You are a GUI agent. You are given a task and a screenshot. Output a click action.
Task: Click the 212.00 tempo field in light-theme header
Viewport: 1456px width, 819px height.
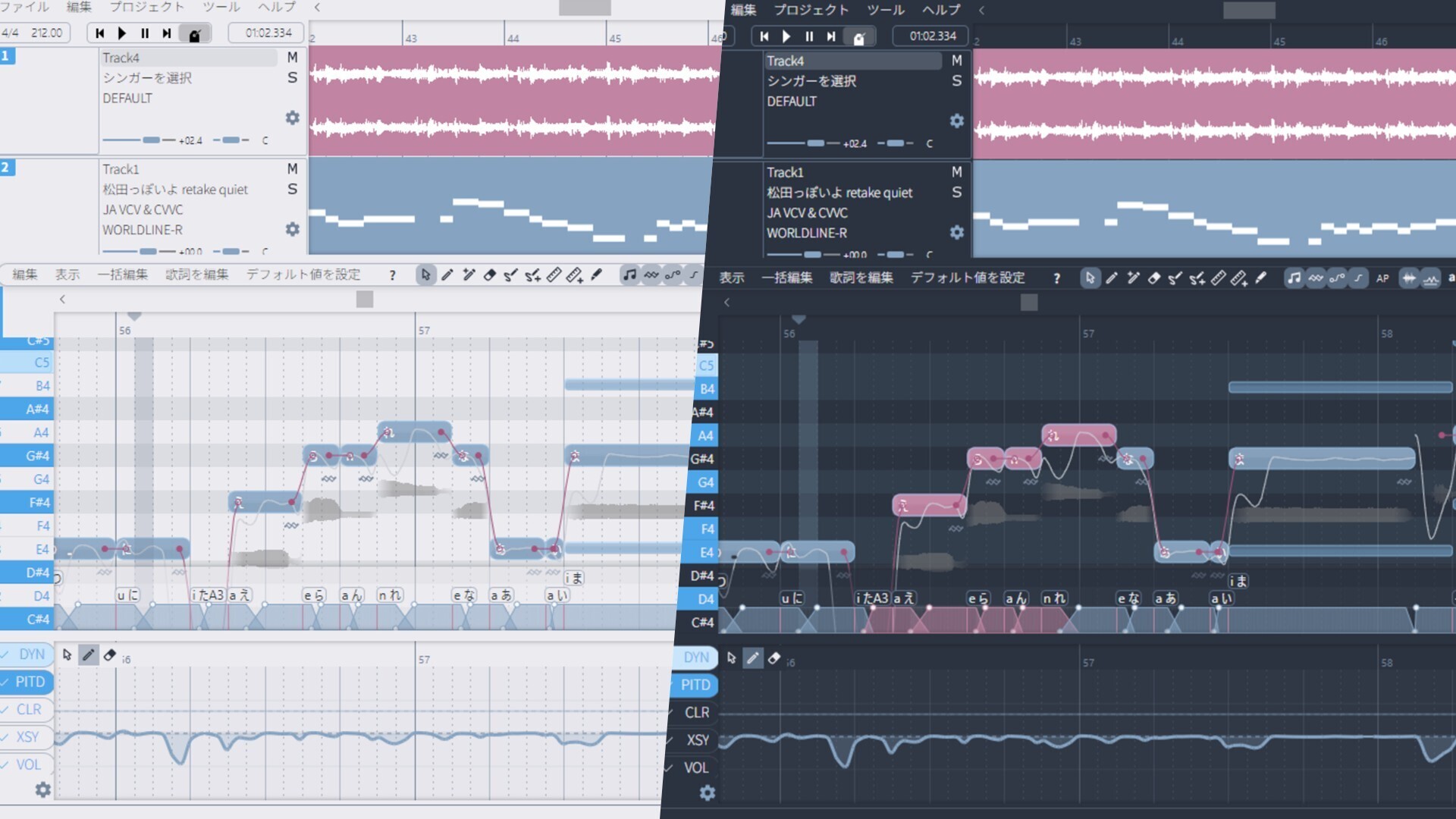(47, 33)
